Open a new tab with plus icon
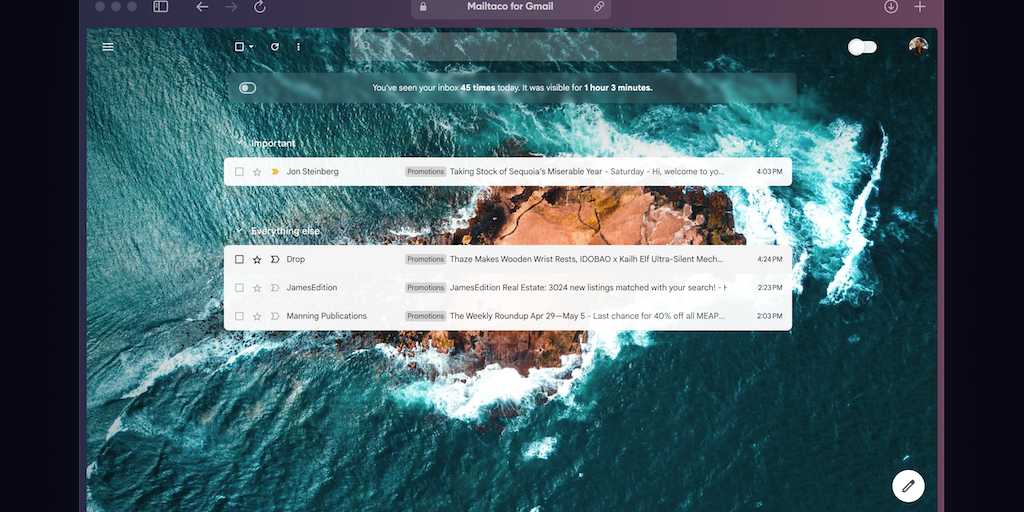Image resolution: width=1024 pixels, height=512 pixels. click(920, 7)
